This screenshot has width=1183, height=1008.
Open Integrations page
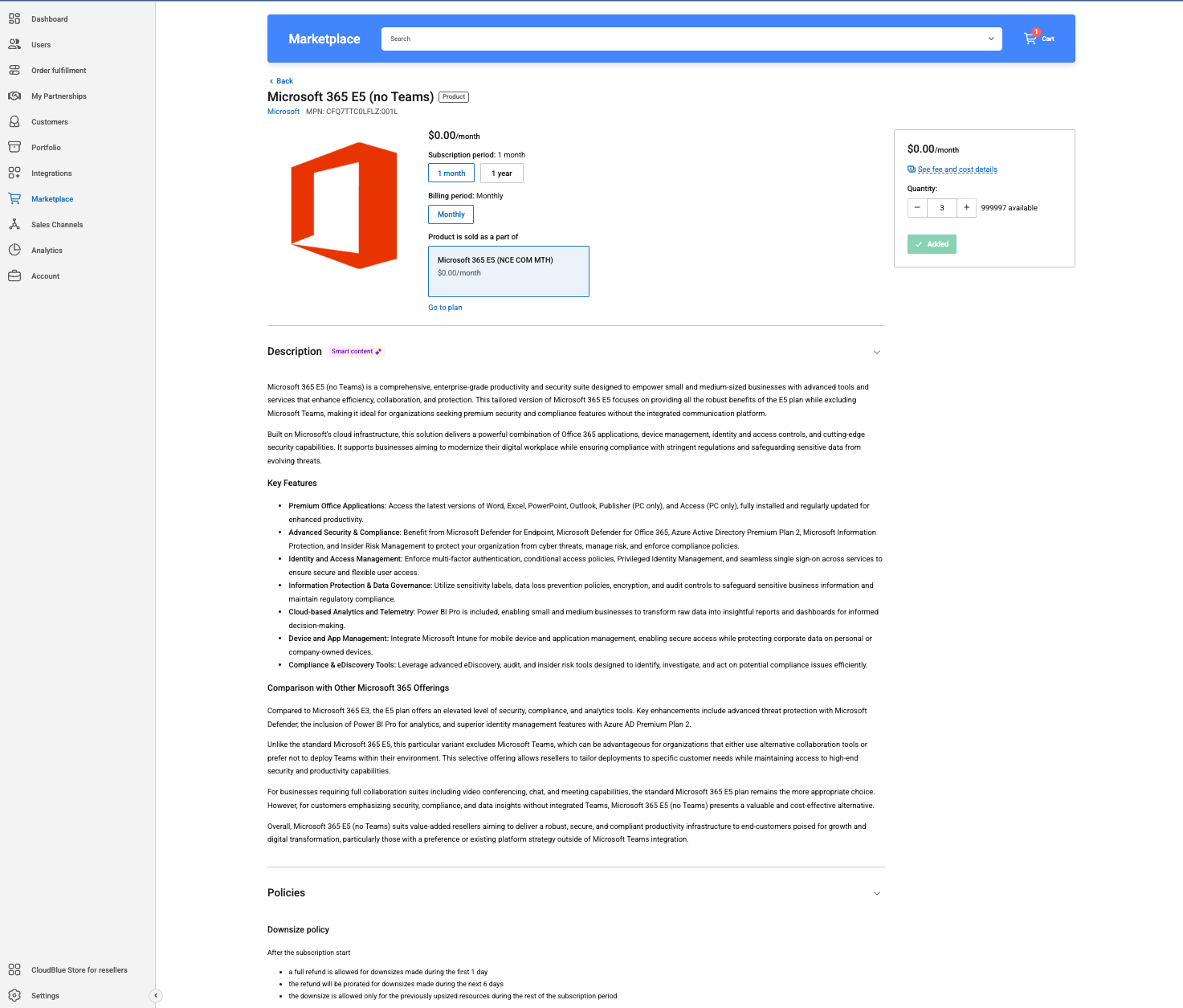pyautogui.click(x=51, y=173)
